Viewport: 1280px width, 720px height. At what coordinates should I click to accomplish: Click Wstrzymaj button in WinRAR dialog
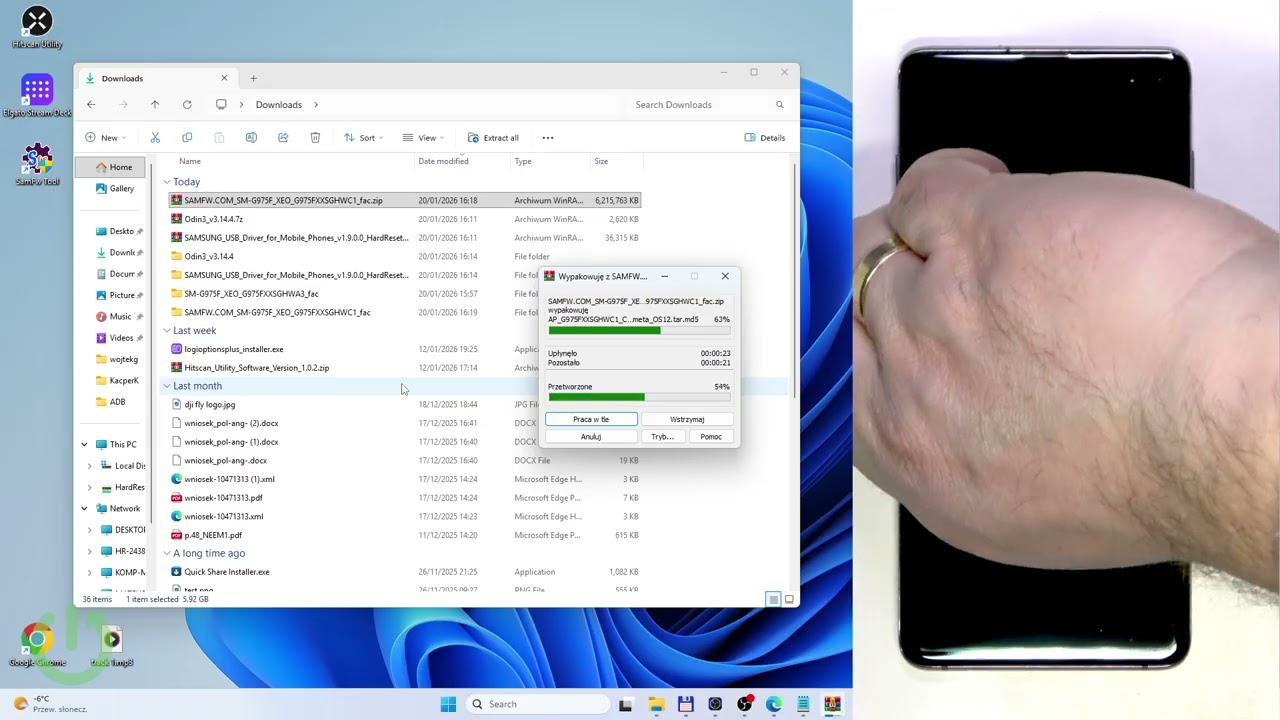click(x=687, y=420)
